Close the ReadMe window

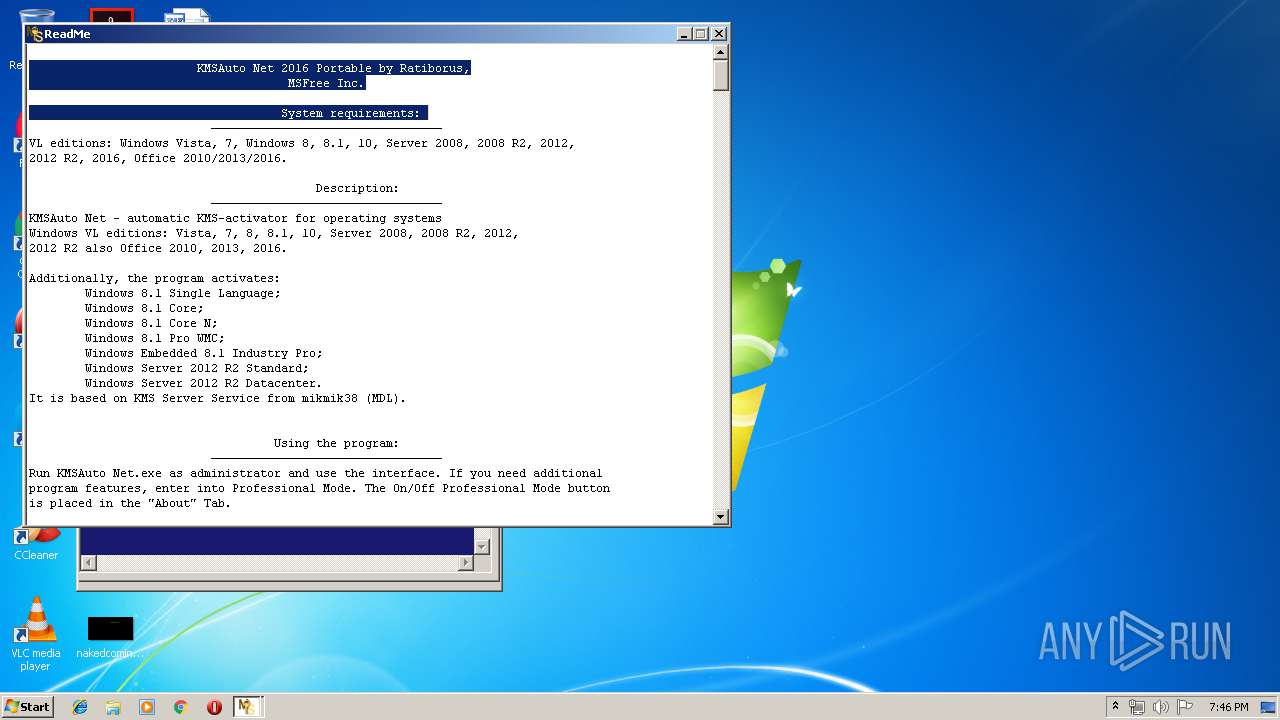tap(718, 34)
